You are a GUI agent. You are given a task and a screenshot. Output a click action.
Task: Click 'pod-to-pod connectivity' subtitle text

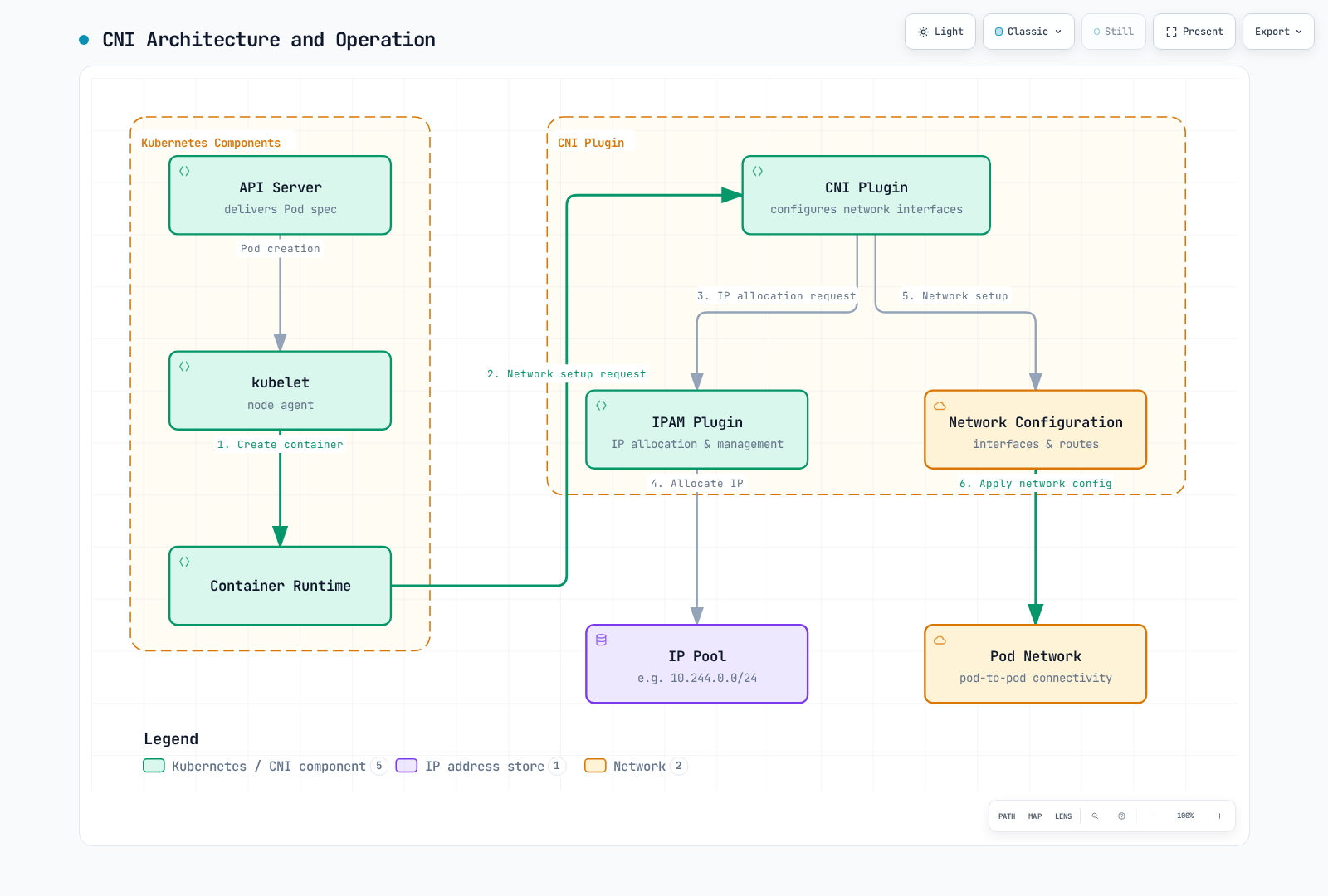1035,678
